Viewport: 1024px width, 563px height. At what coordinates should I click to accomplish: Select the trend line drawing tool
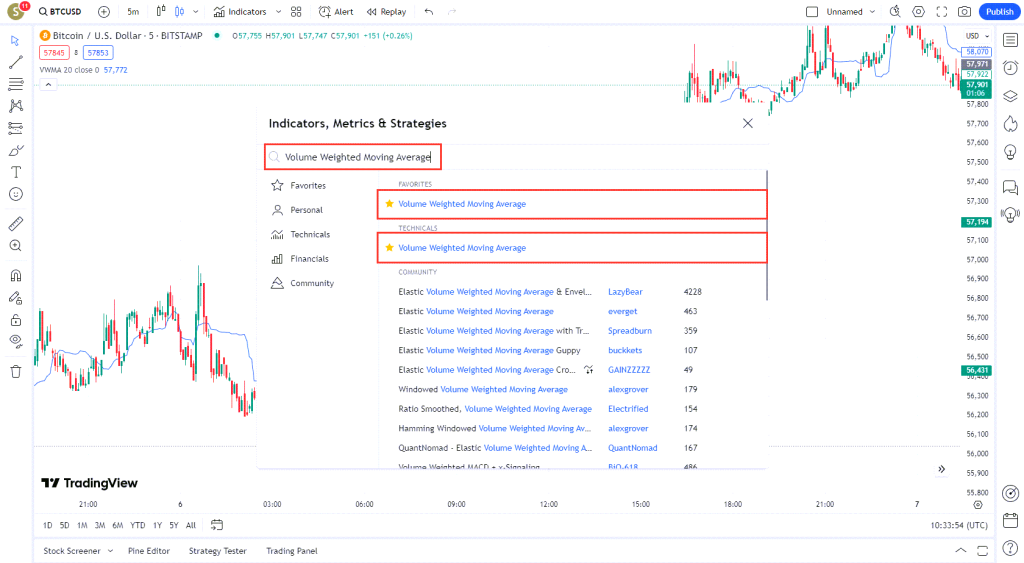(16, 63)
